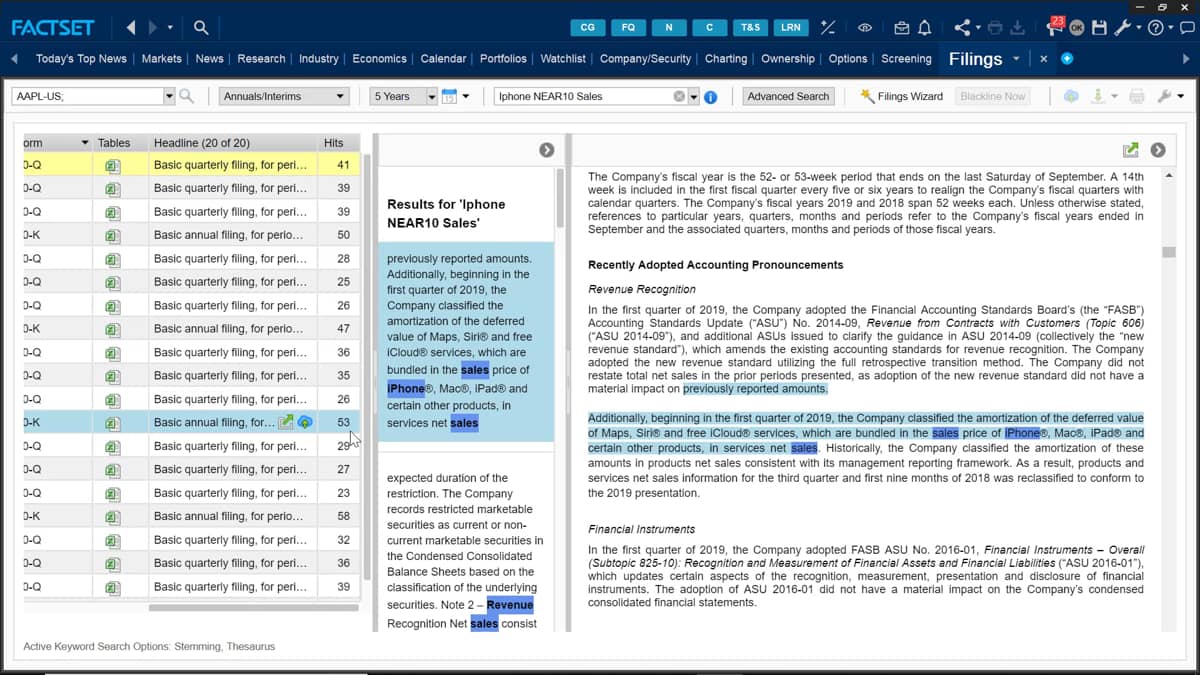Select the annual filing row with 47 hits
Image resolution: width=1200 pixels, height=675 pixels.
[192, 328]
